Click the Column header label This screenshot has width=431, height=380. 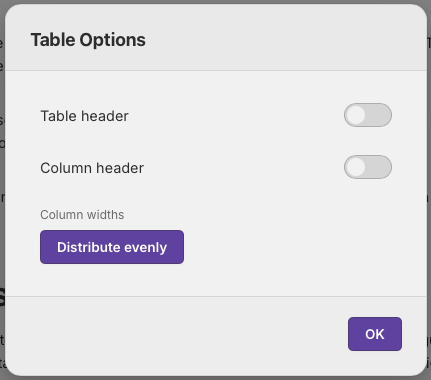pos(92,168)
